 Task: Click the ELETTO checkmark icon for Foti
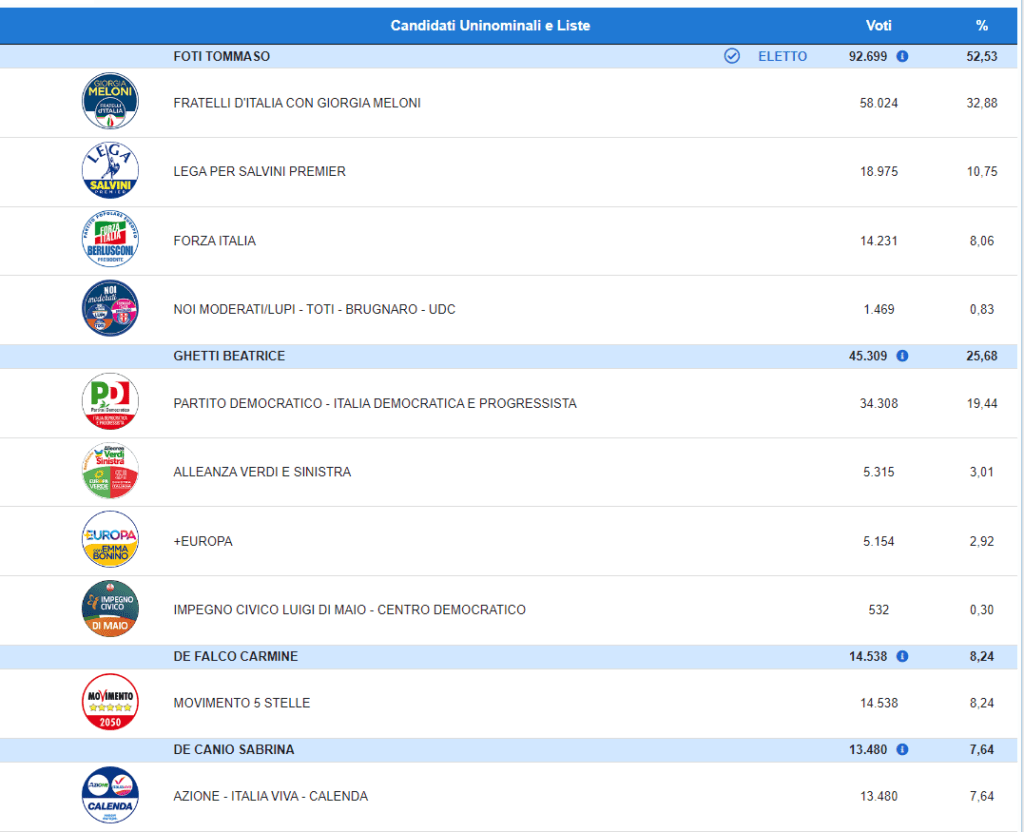tap(732, 56)
